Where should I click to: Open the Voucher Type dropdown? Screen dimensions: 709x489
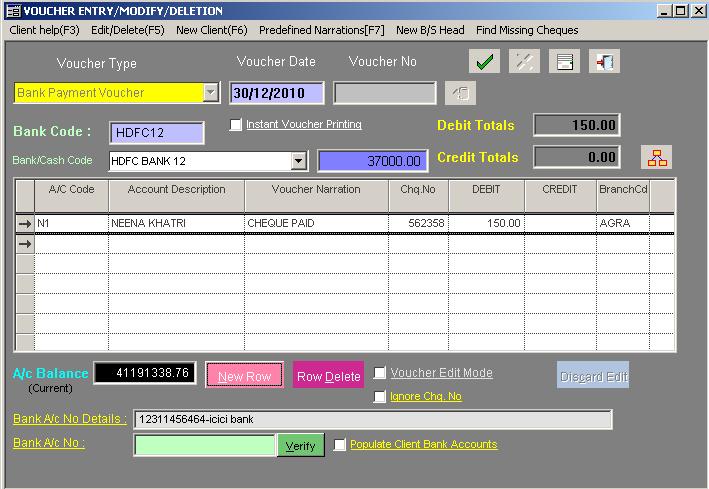(210, 93)
